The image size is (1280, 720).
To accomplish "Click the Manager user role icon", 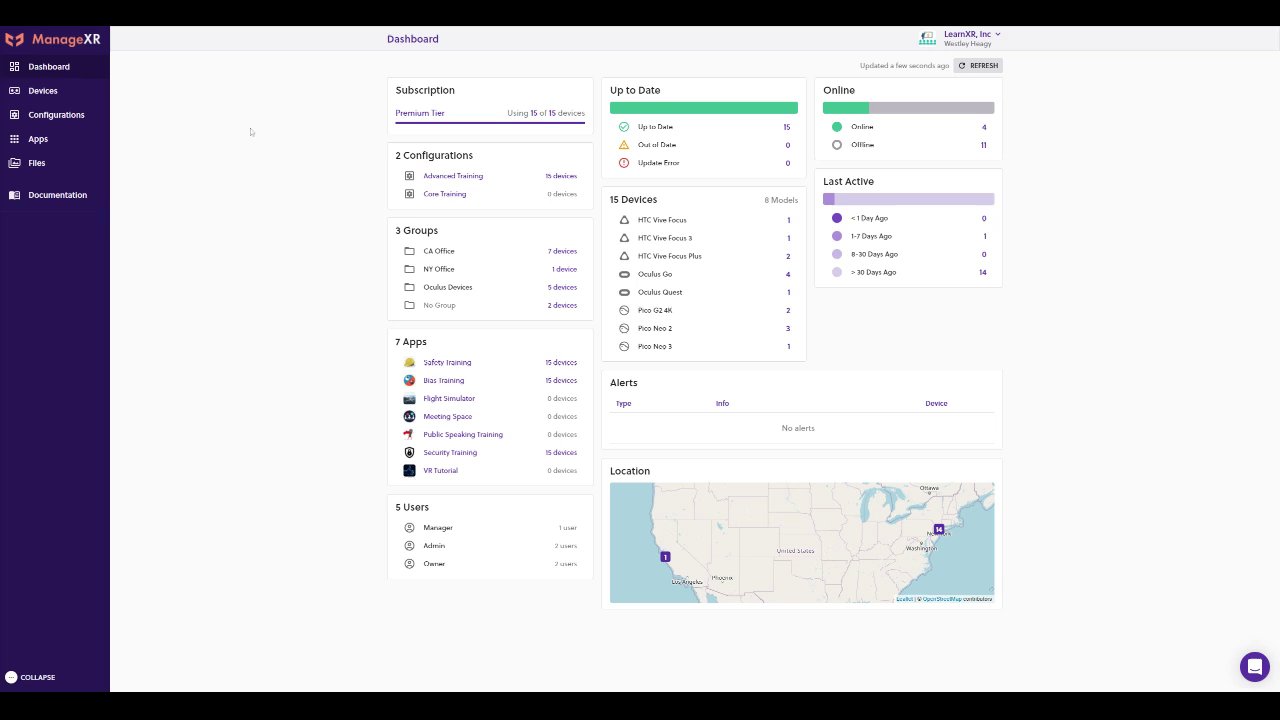I will [x=409, y=528].
